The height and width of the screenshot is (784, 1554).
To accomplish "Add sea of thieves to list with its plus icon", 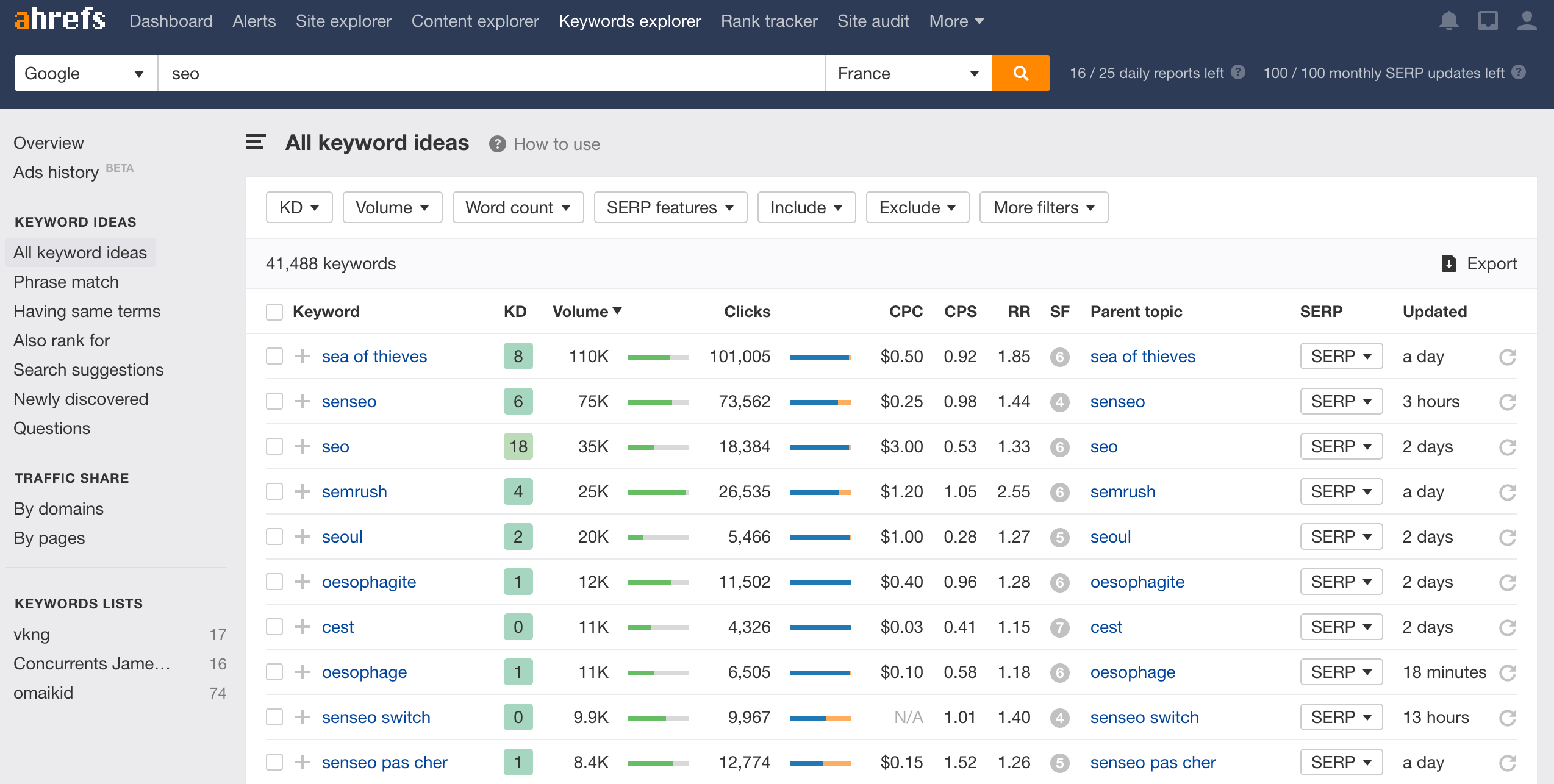I will click(x=303, y=356).
